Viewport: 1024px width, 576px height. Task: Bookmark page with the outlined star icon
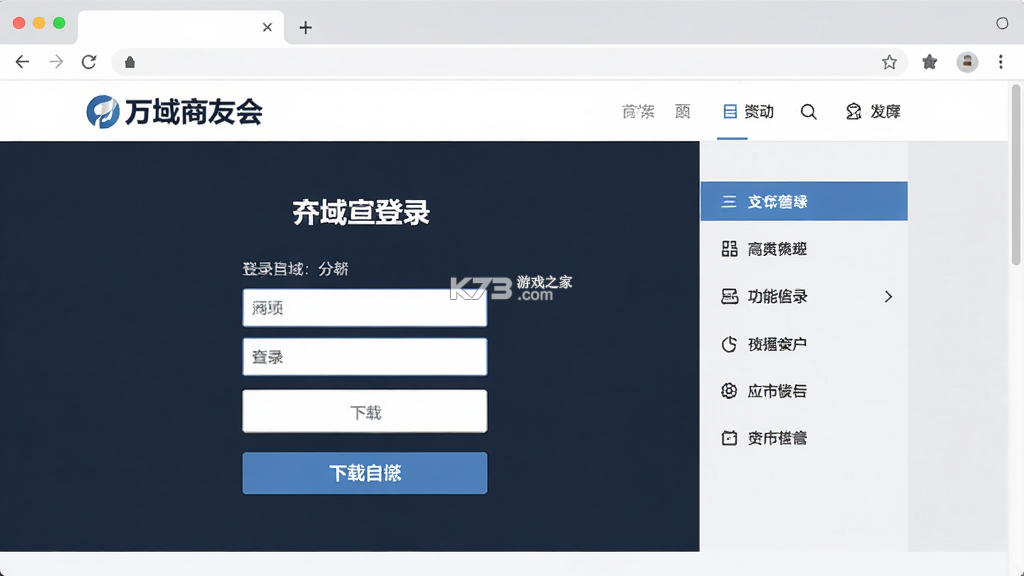coord(889,62)
